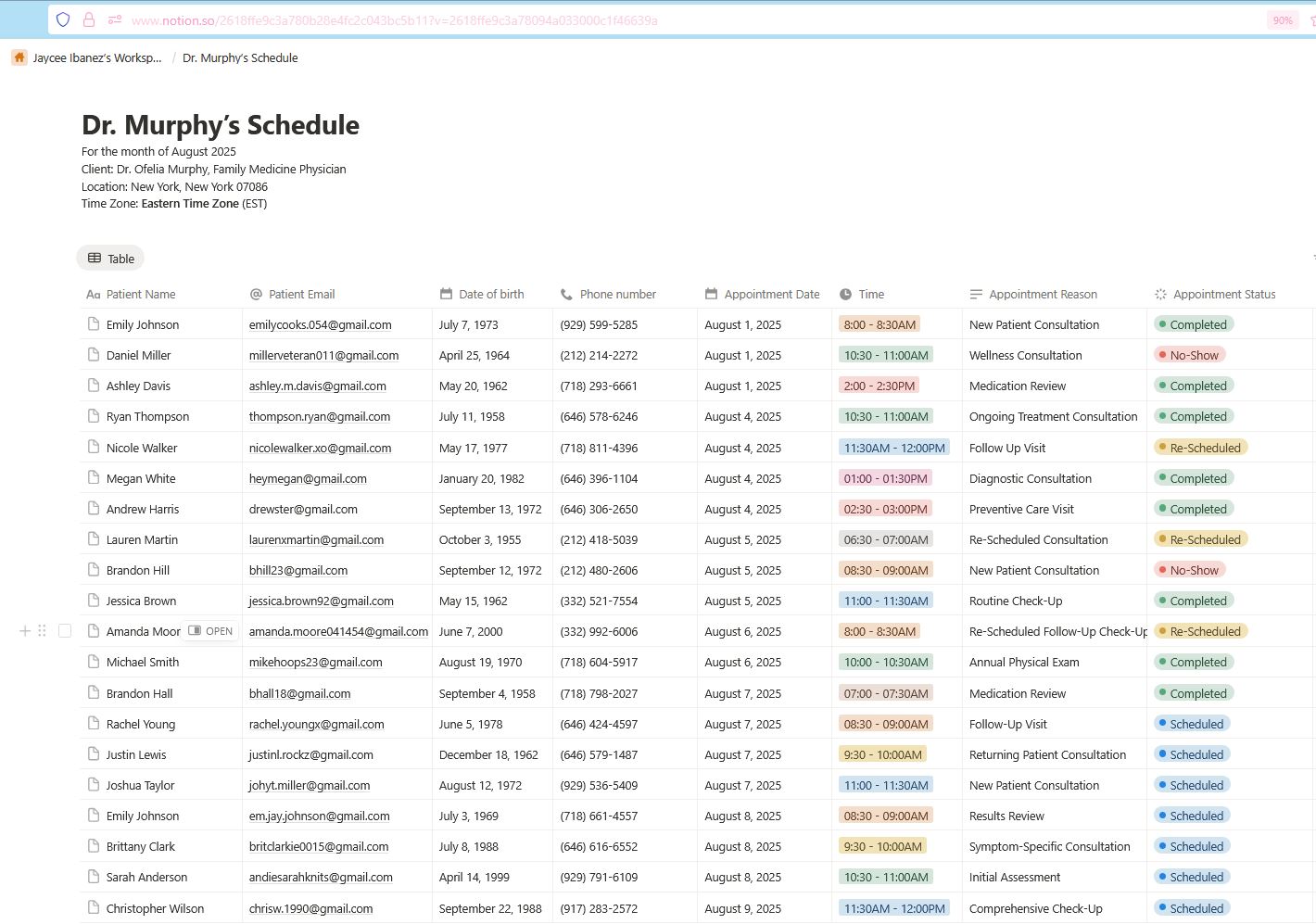The height and width of the screenshot is (924, 1316).
Task: Click the page icon beside Nicole Walker
Action: (94, 447)
